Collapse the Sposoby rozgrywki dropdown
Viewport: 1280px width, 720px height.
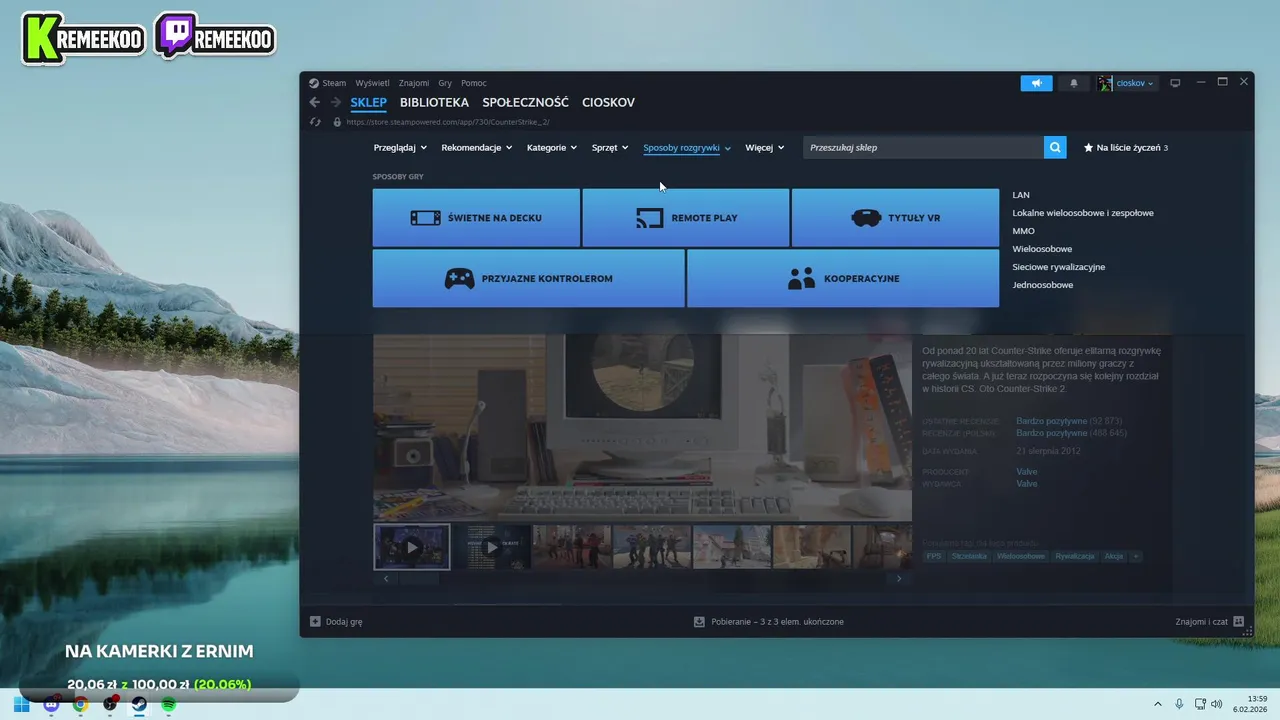click(x=687, y=147)
